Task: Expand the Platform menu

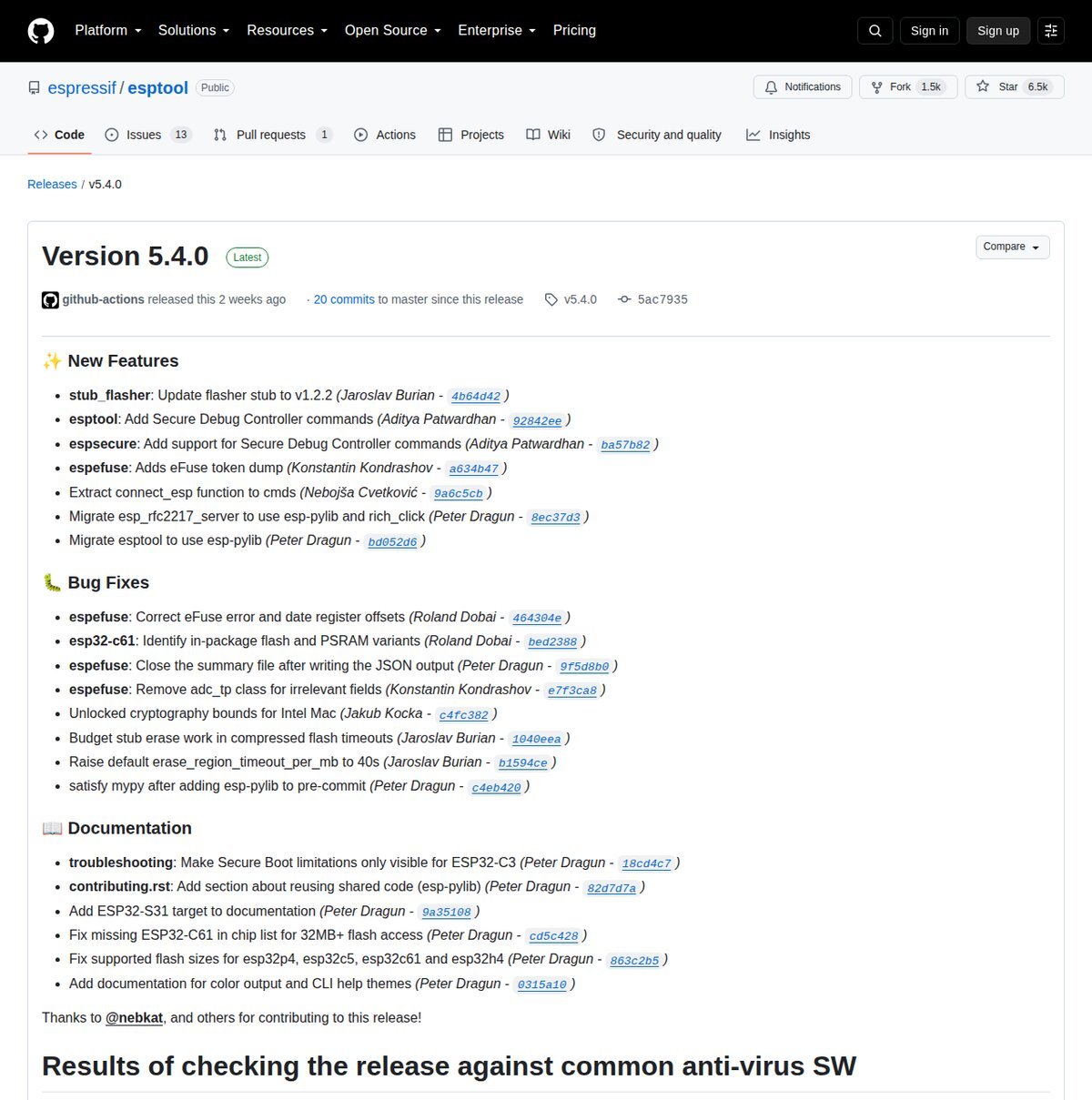Action: pyautogui.click(x=108, y=31)
